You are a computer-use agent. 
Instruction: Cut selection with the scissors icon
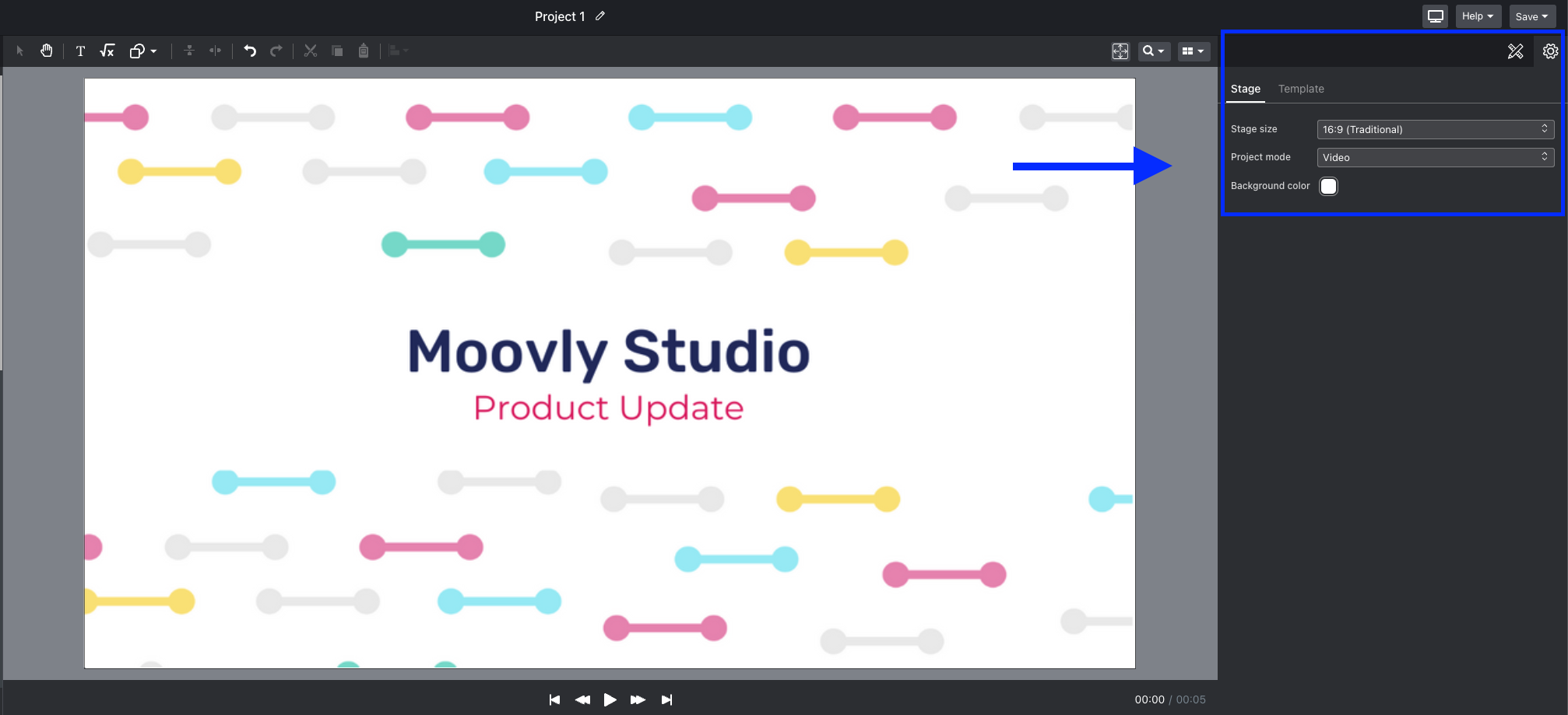point(311,51)
